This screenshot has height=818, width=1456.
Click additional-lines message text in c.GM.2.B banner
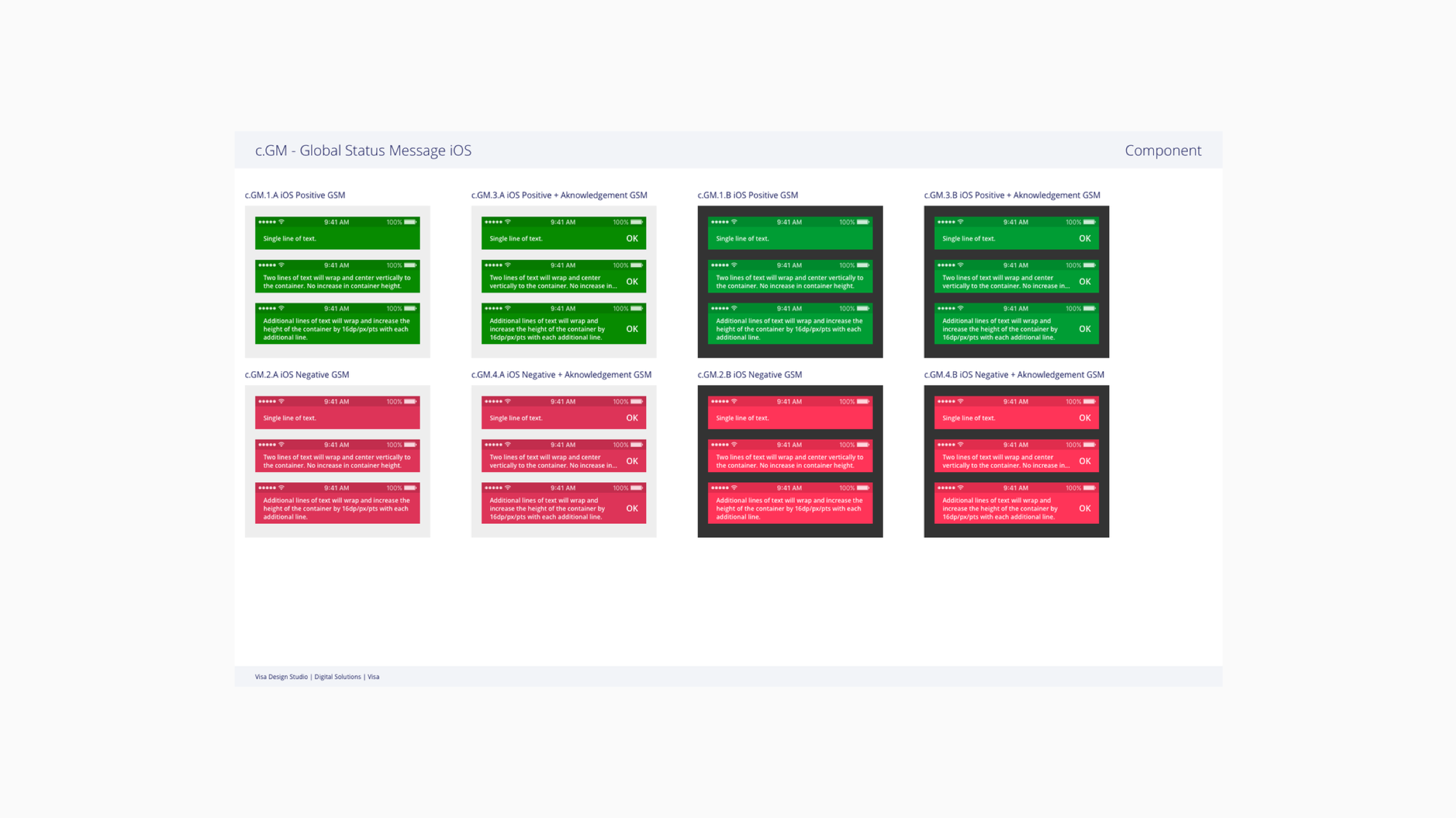point(789,508)
